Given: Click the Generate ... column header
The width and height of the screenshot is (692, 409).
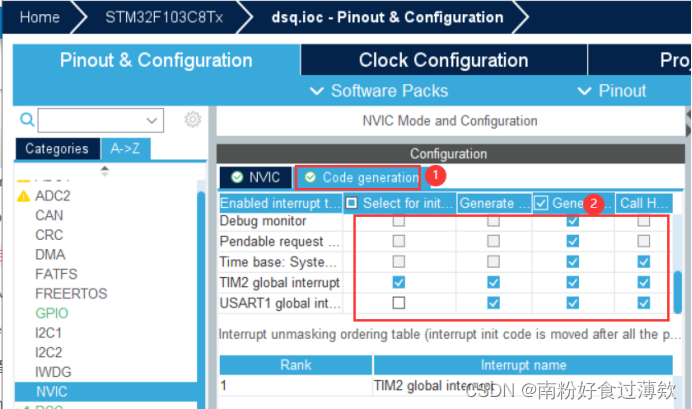Looking at the screenshot, I should [x=494, y=203].
